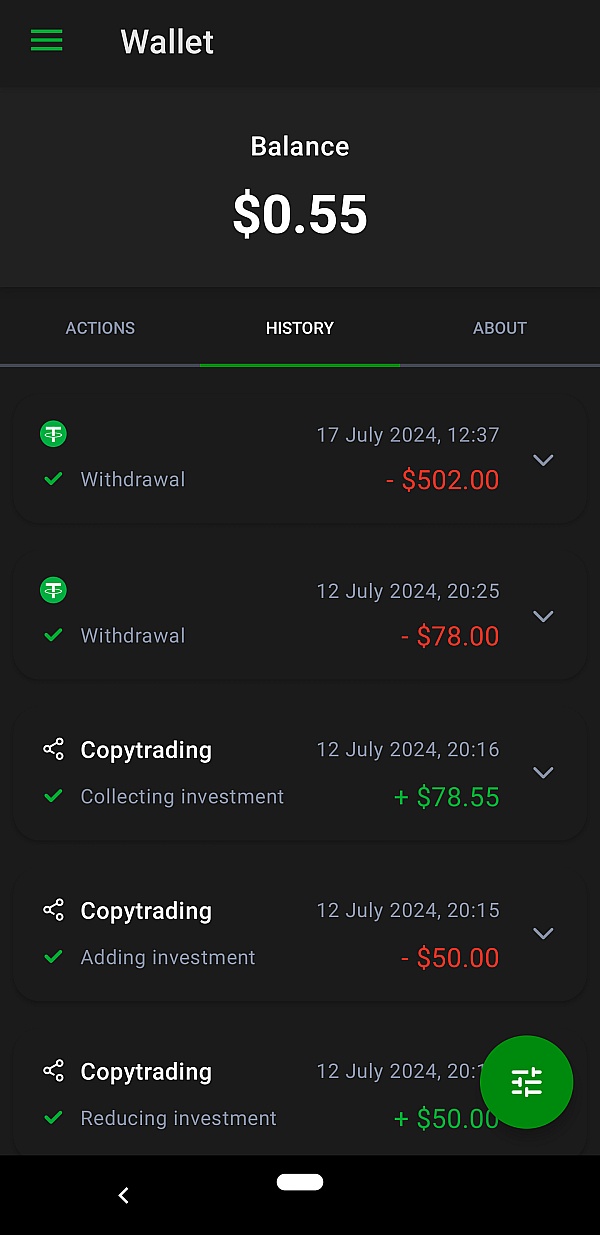Tap the share icon on Adding investment entry
Viewport: 600px width, 1235px height.
(53, 910)
